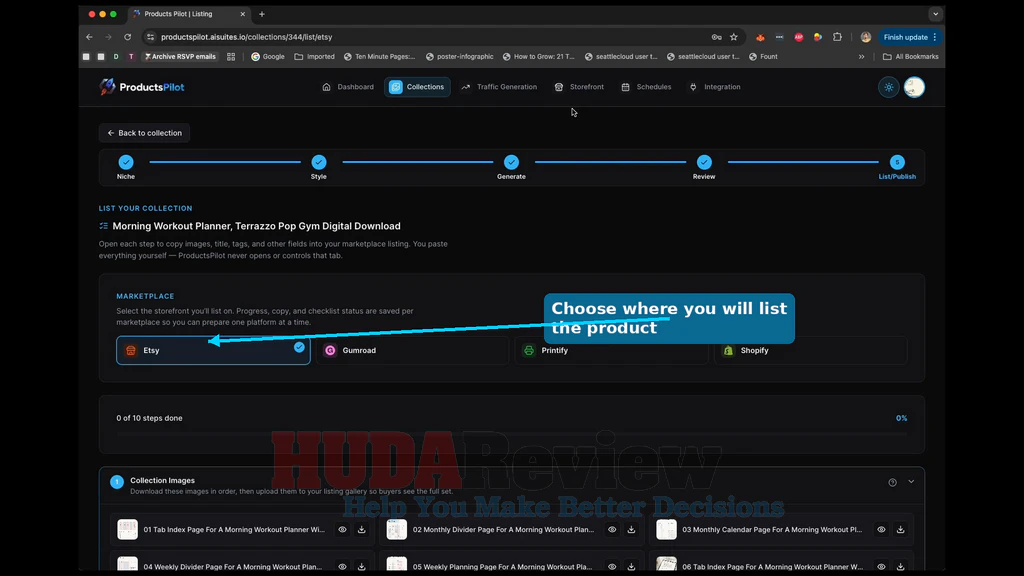Select Shopify marketplace

click(x=810, y=350)
